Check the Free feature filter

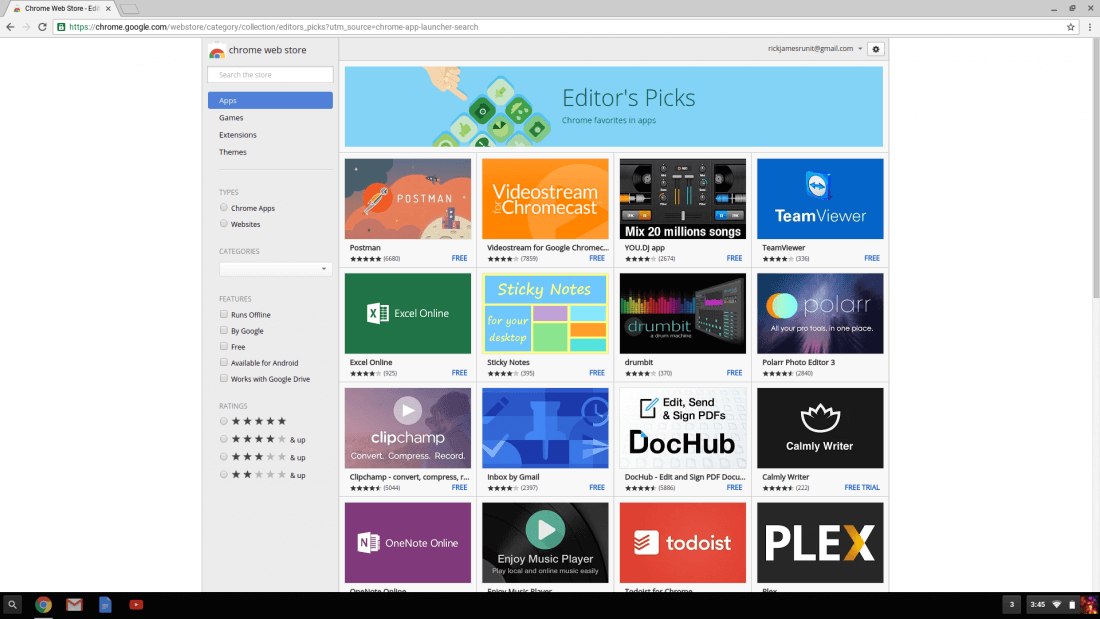coord(224,347)
